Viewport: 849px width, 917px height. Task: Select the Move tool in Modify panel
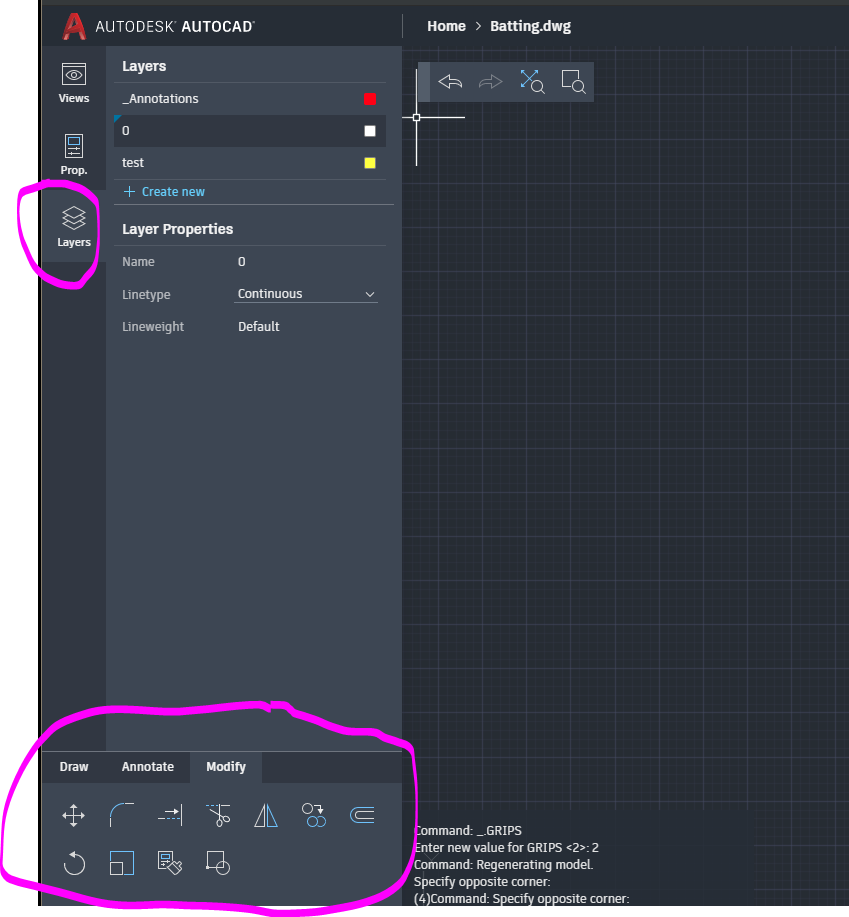[x=73, y=815]
